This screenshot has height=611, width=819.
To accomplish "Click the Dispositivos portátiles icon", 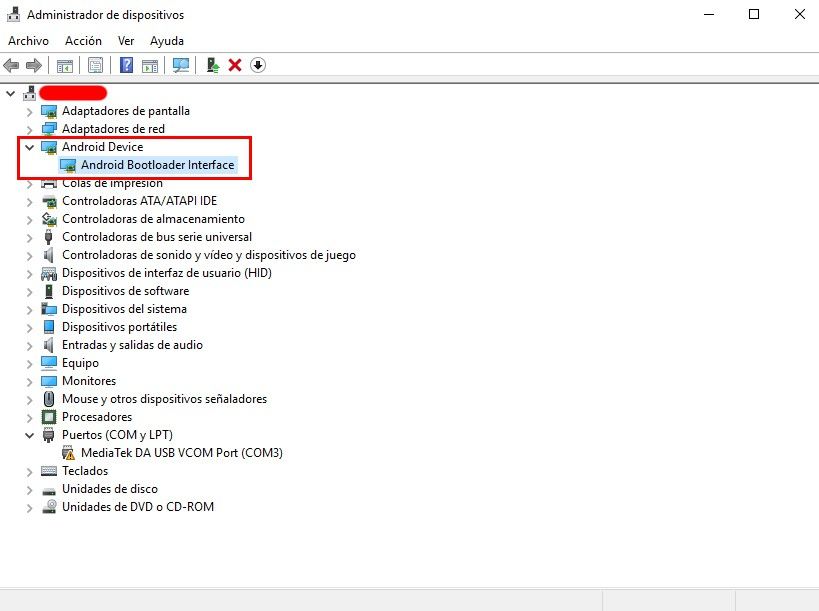I will 49,327.
